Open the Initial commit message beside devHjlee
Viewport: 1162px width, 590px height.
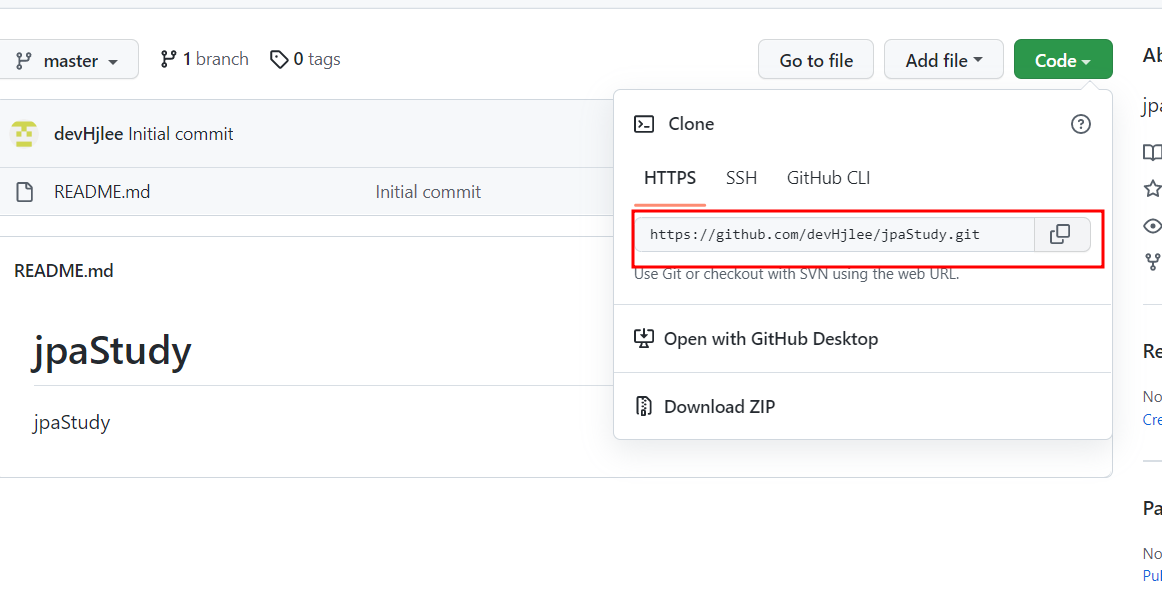181,134
